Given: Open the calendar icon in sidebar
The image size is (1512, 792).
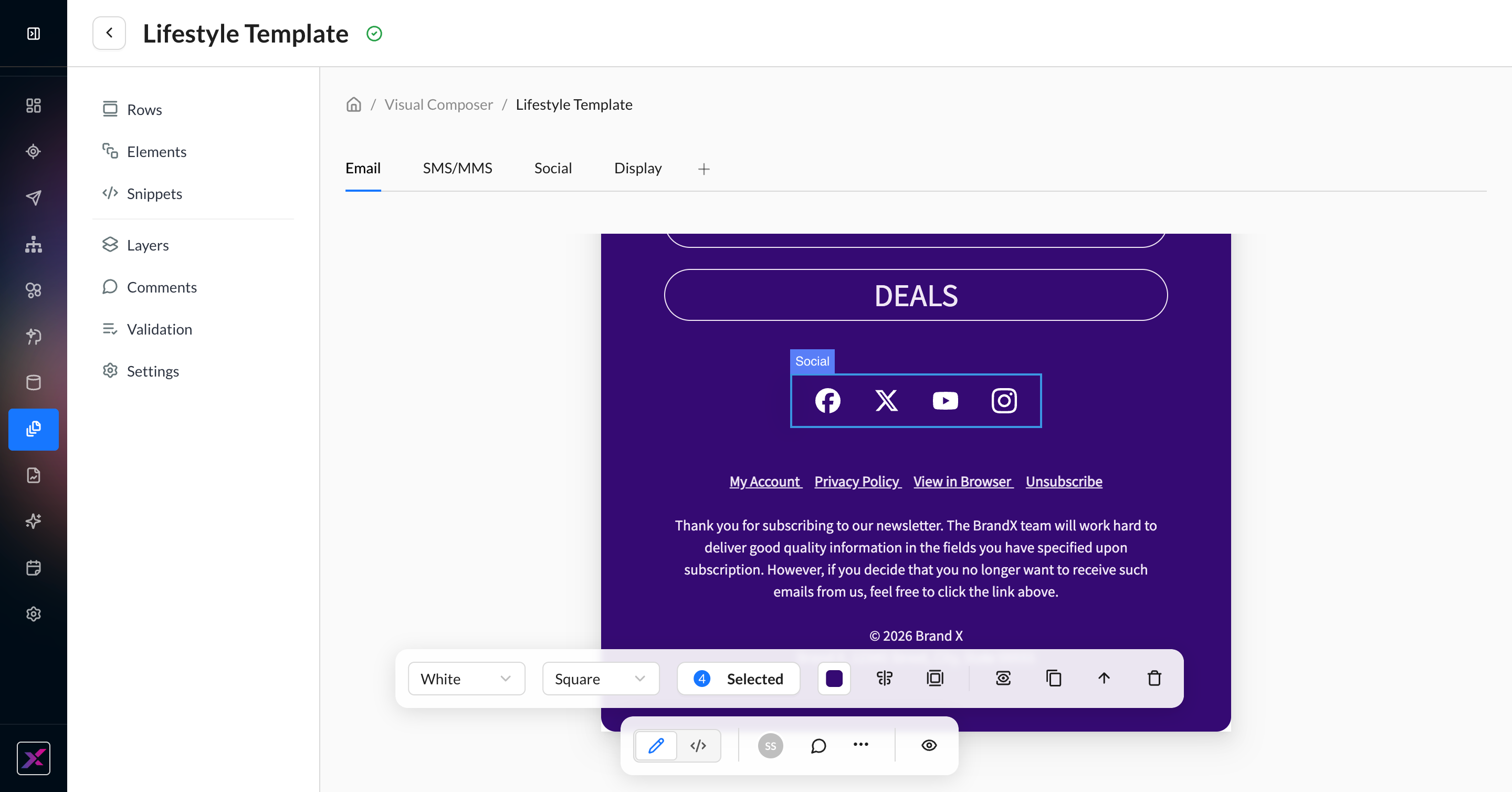Looking at the screenshot, I should [x=34, y=568].
